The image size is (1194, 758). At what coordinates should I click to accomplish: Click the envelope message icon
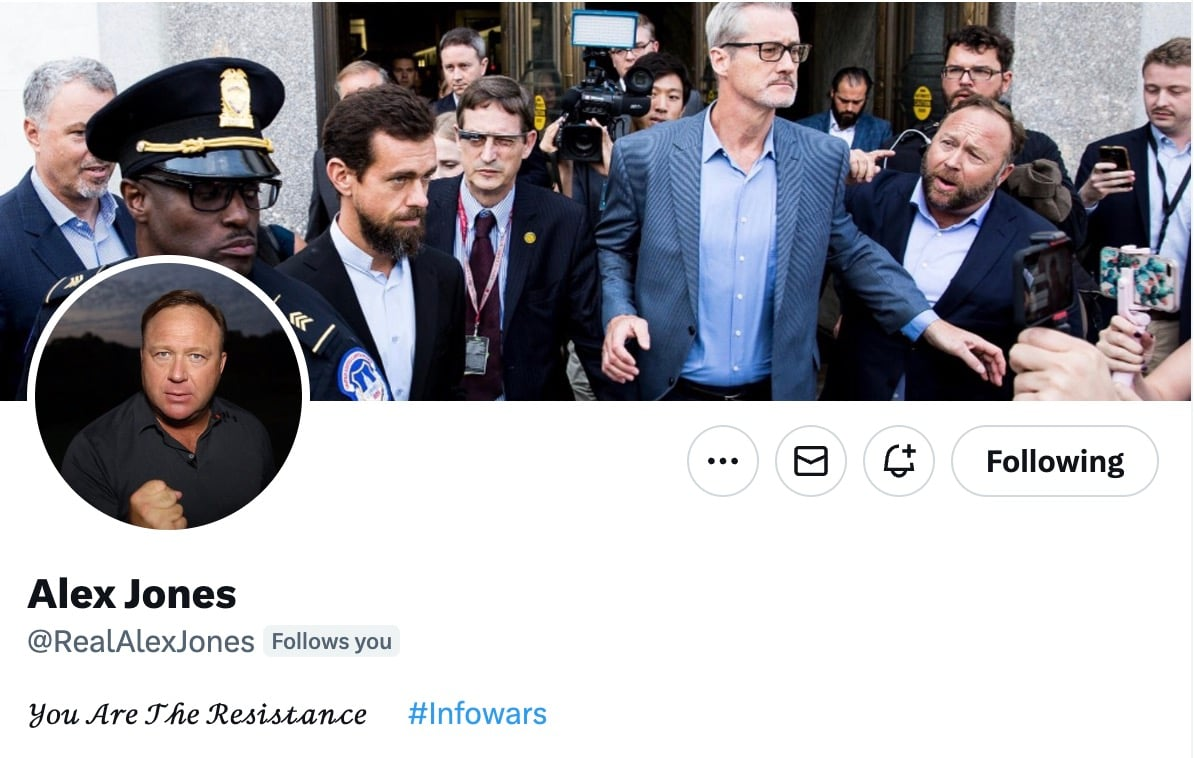pyautogui.click(x=811, y=461)
